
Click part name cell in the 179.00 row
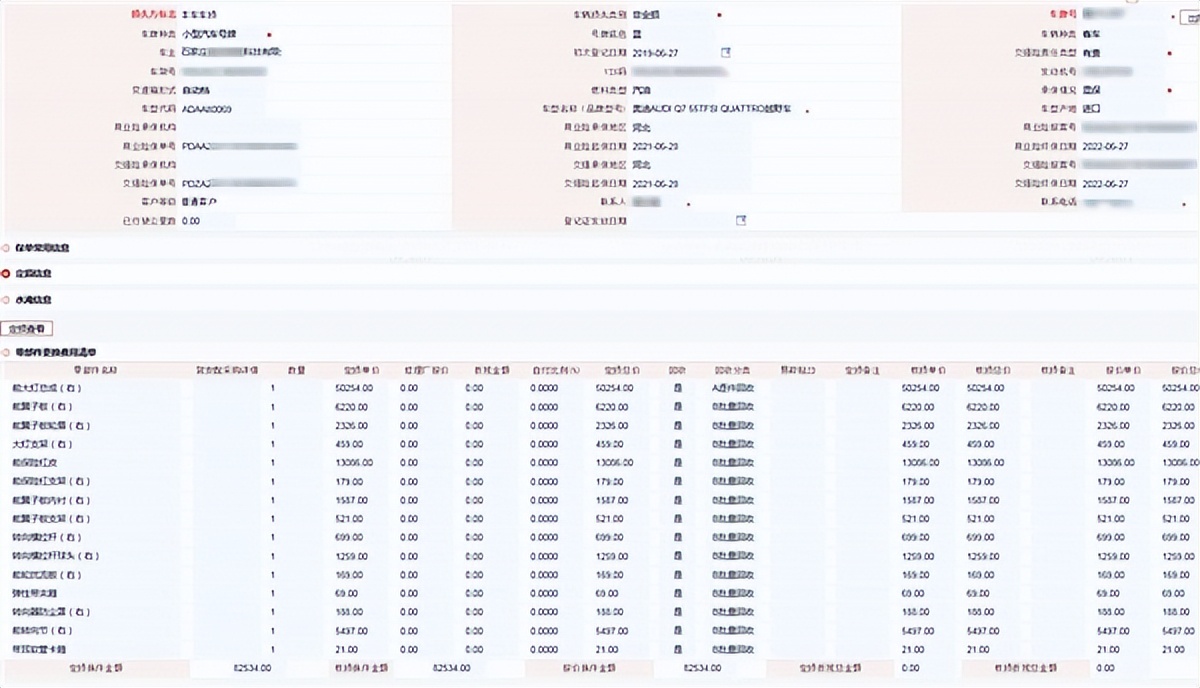[52, 481]
